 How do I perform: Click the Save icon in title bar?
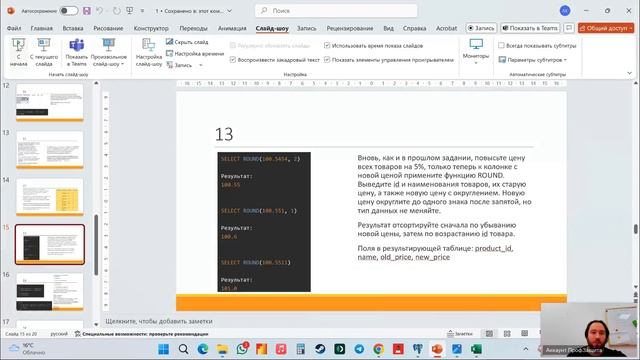87,11
